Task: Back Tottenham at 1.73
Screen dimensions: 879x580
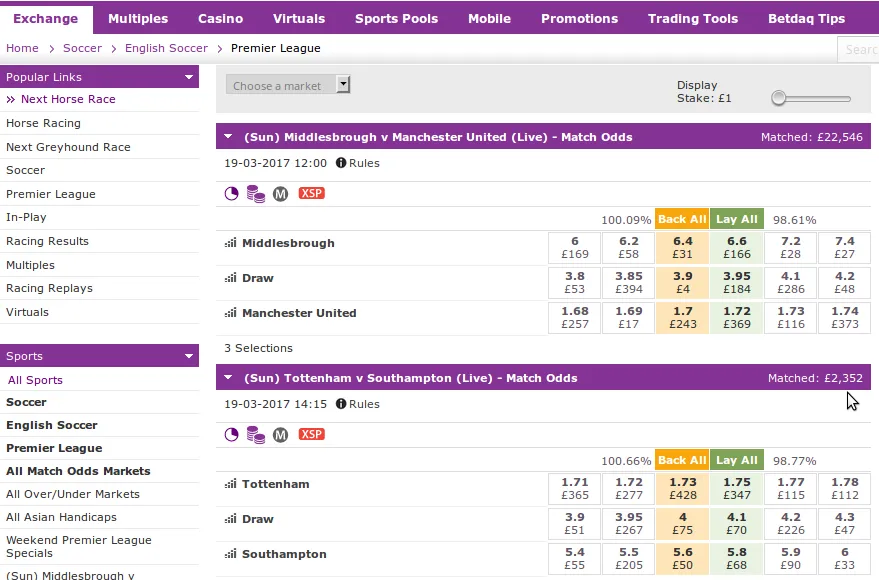Action: (x=682, y=489)
